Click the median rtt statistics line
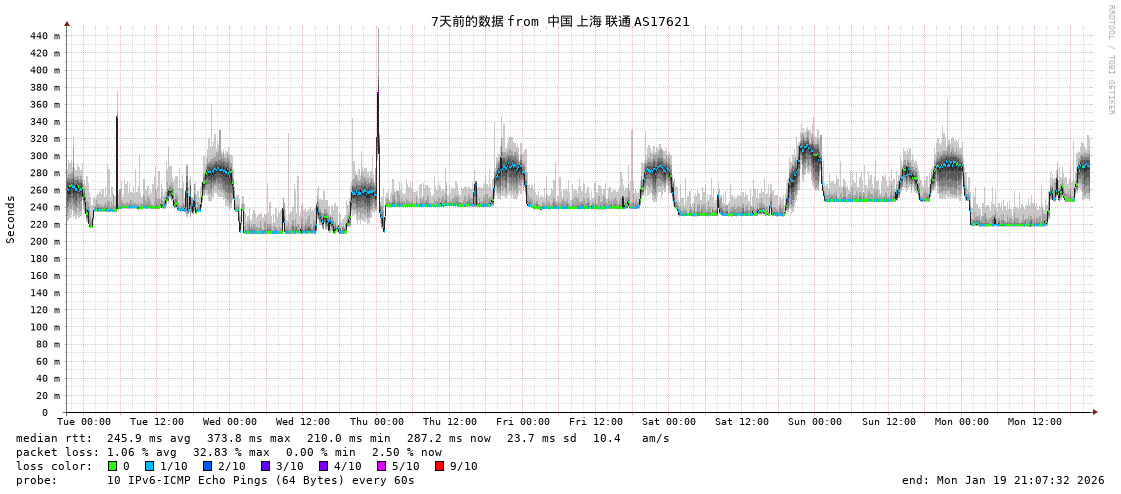The image size is (1121, 494). coord(342,438)
